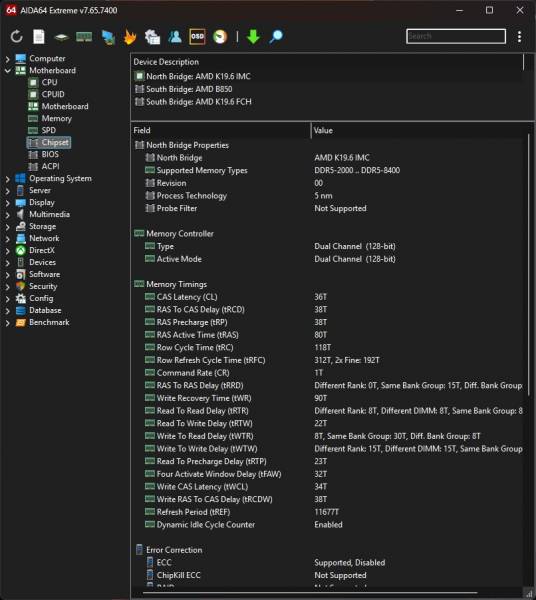Select CPU under Motherboard
The height and width of the screenshot is (600, 536).
42,83
